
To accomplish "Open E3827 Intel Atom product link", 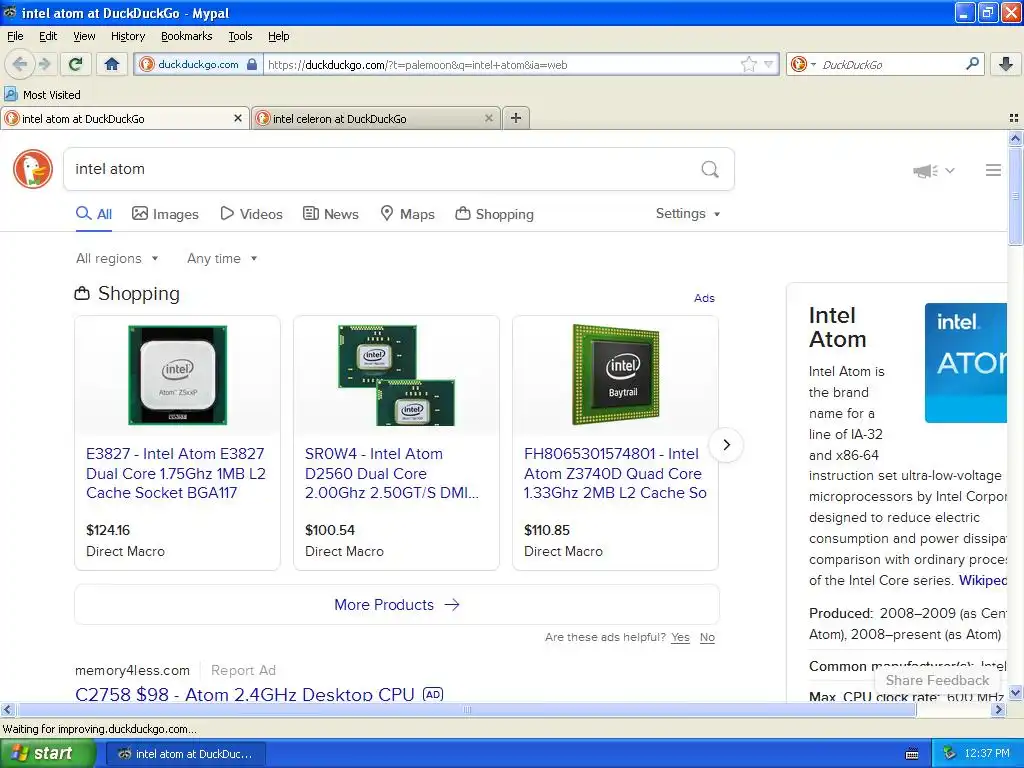I will tap(176, 473).
